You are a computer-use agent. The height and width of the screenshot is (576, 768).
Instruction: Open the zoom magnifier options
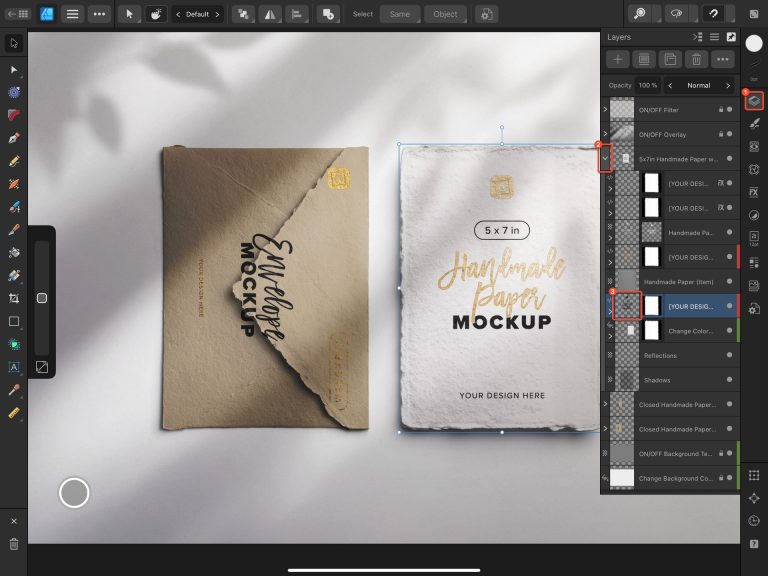[x=640, y=14]
